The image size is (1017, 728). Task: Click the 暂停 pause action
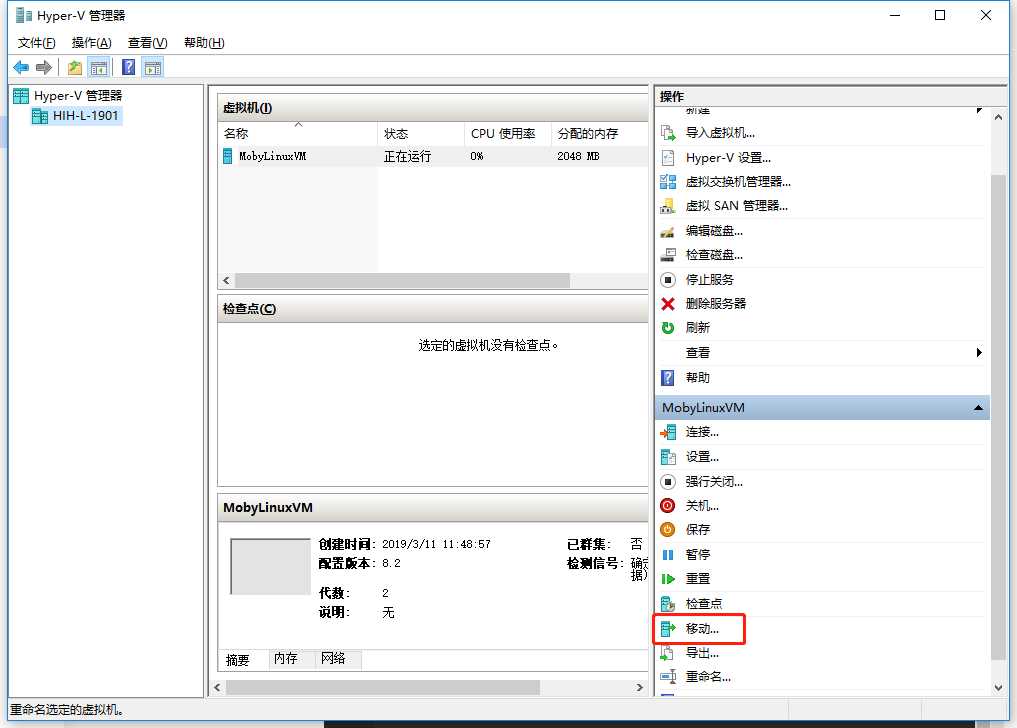[x=697, y=554]
